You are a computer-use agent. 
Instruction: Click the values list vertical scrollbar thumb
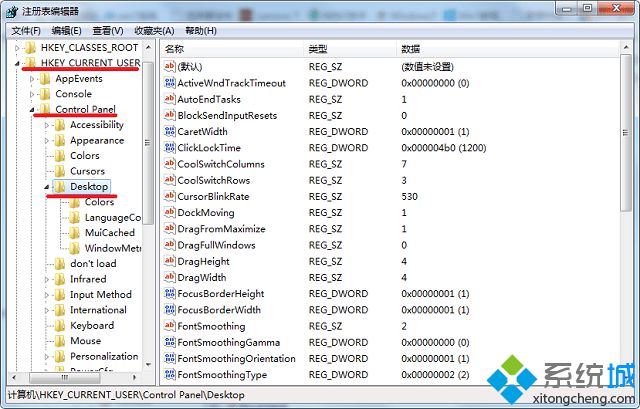(626, 133)
